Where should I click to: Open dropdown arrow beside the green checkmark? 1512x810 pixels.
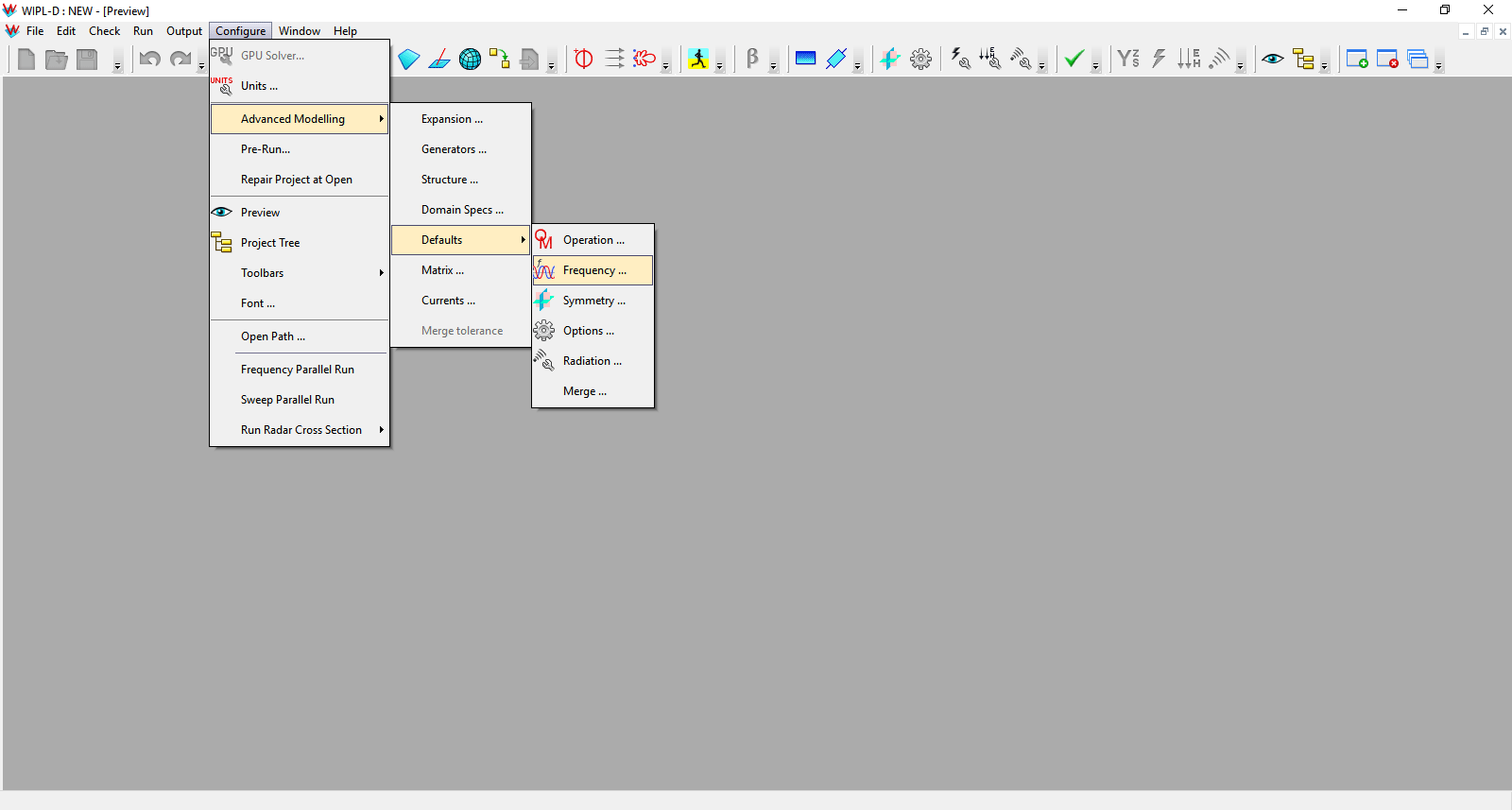point(1096,65)
